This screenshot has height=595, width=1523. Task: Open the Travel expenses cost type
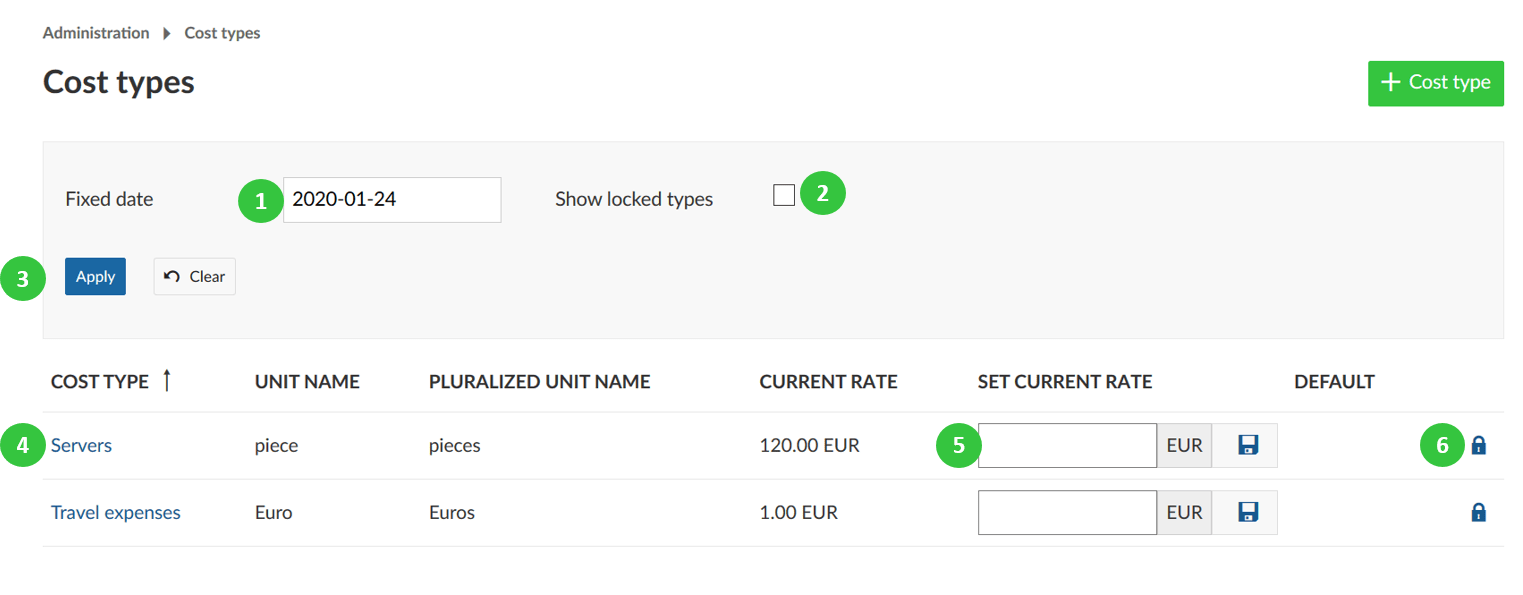(115, 512)
